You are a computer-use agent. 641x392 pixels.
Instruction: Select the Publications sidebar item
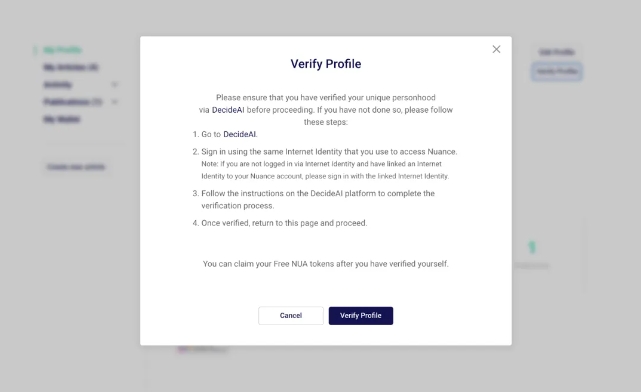[x=72, y=102]
